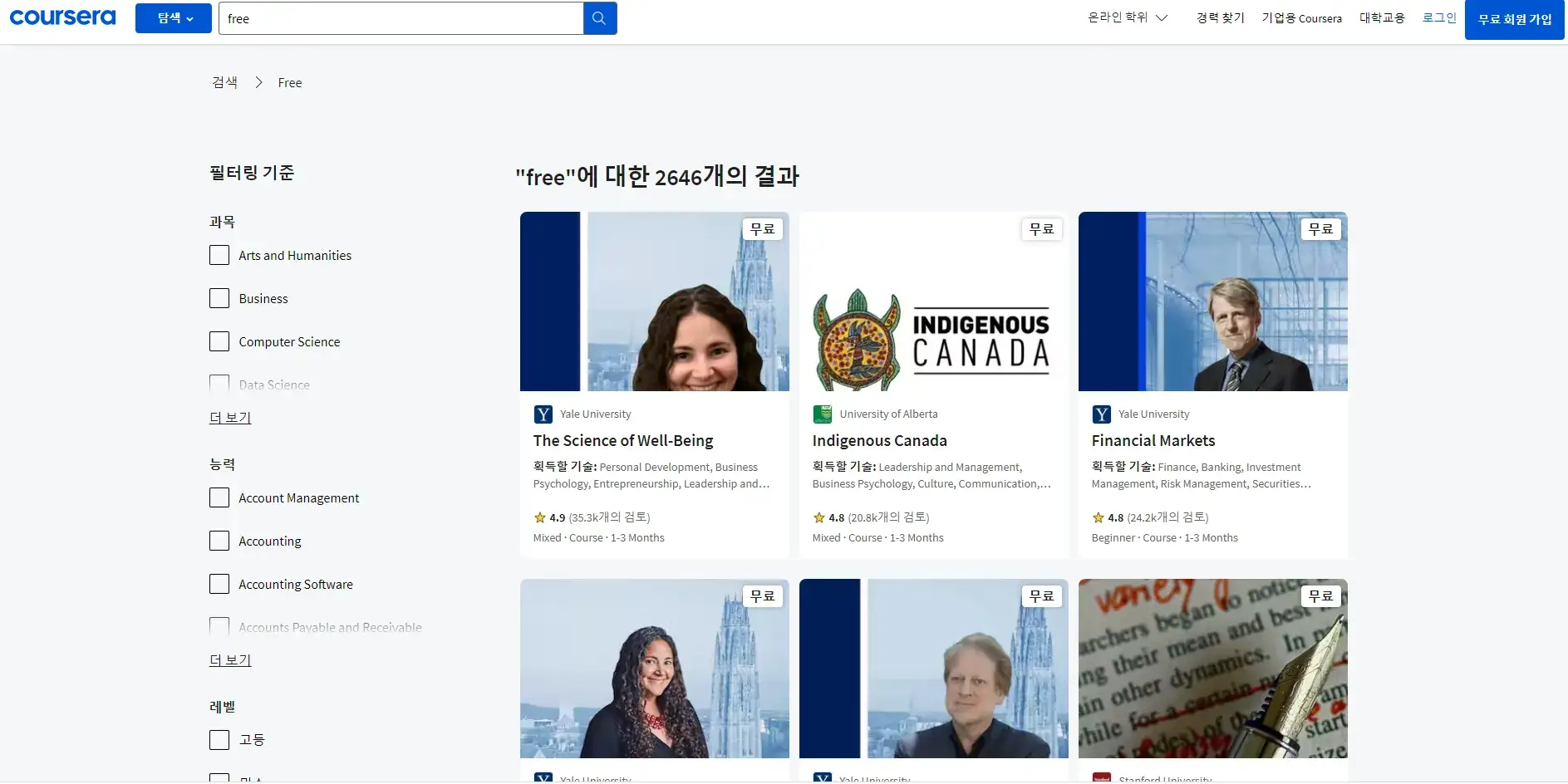Click the Coursera logo

pyautogui.click(x=62, y=17)
